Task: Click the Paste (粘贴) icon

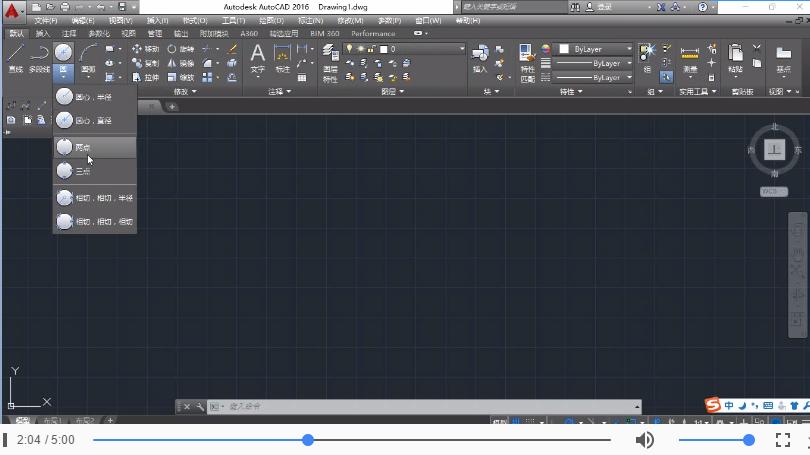Action: tap(736, 56)
